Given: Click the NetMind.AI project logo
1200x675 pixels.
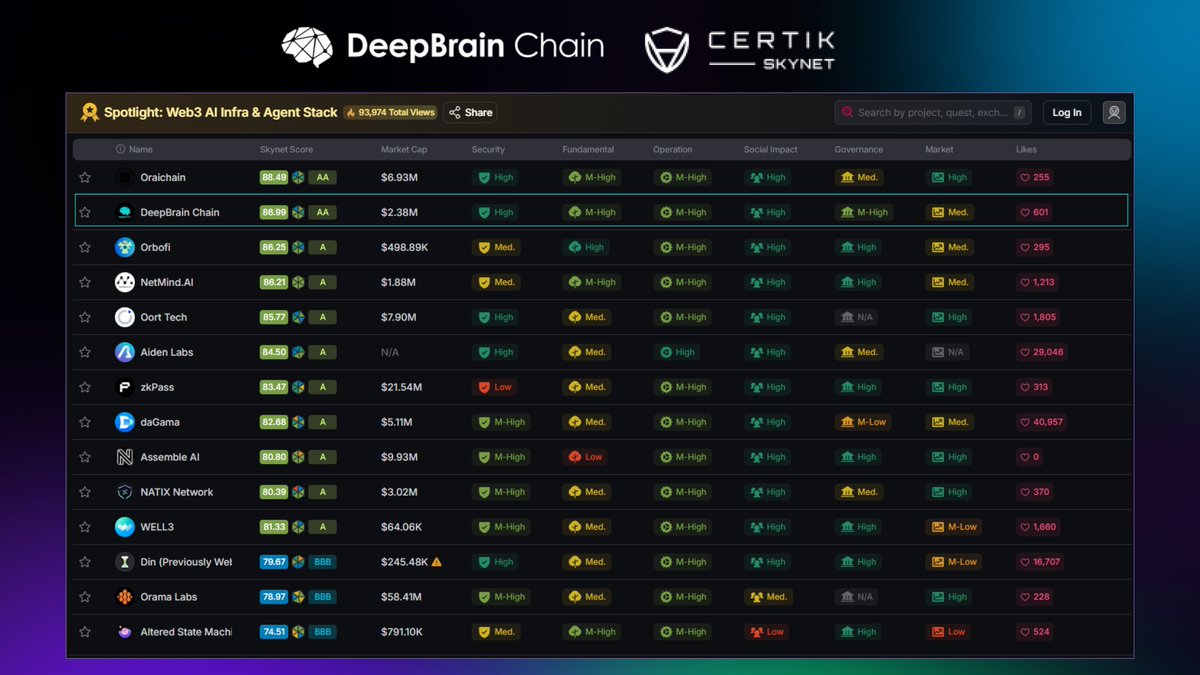Looking at the screenshot, I should (x=124, y=282).
